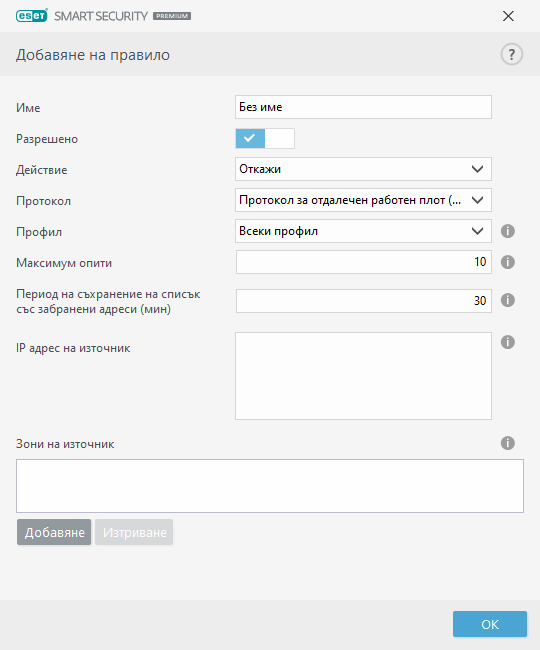Toggle the Разрешено switch
This screenshot has height=650, width=540.
[x=265, y=138]
